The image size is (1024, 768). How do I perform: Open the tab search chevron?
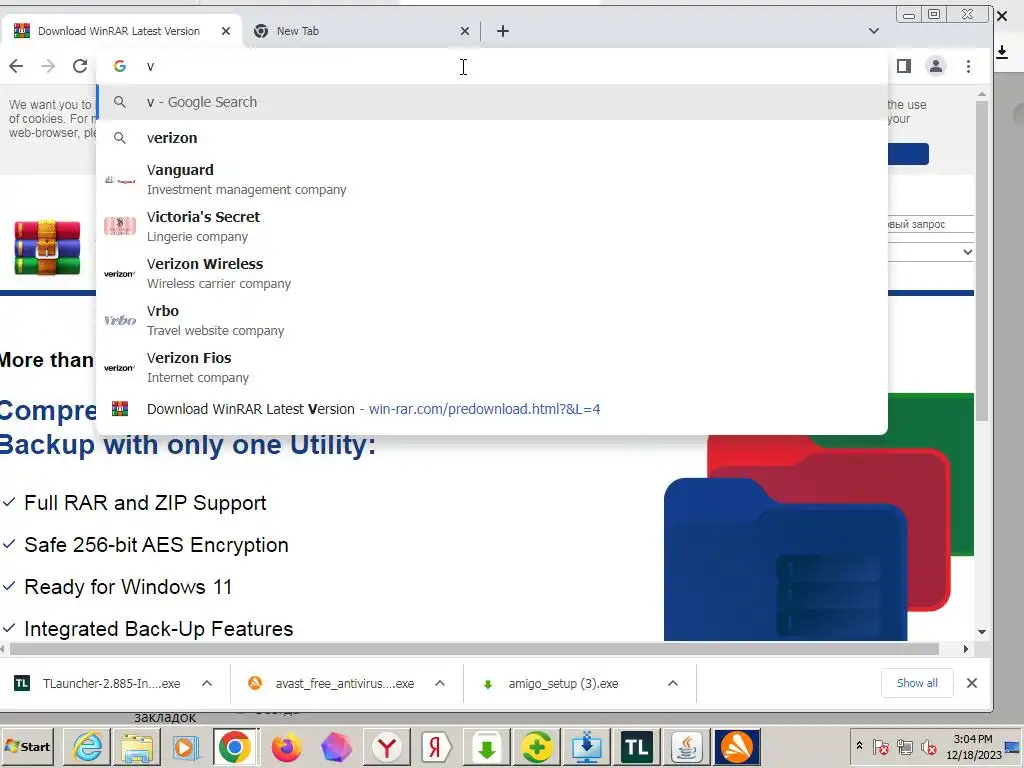873,31
